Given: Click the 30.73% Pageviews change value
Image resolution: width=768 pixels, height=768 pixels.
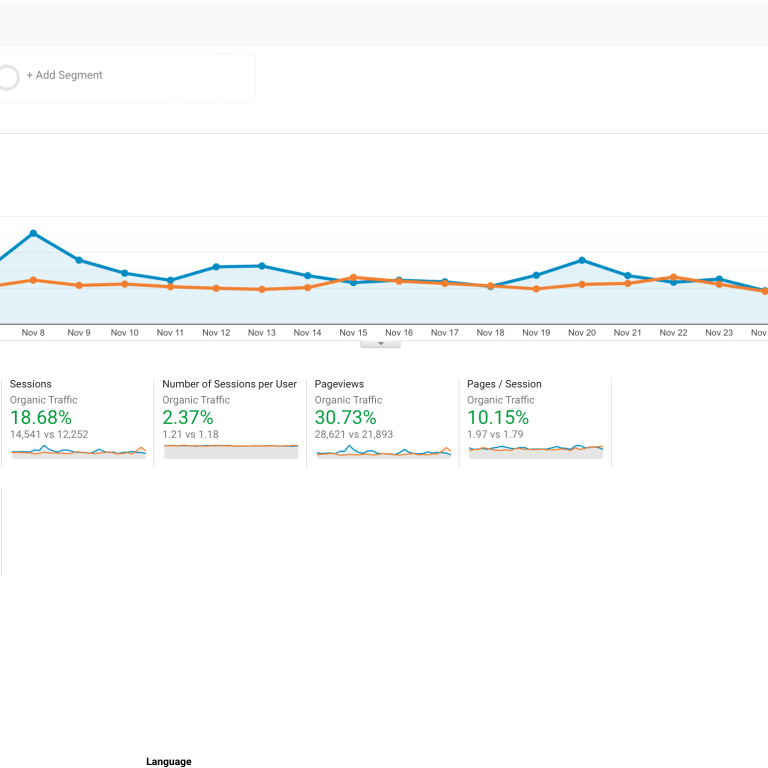Looking at the screenshot, I should (x=345, y=418).
